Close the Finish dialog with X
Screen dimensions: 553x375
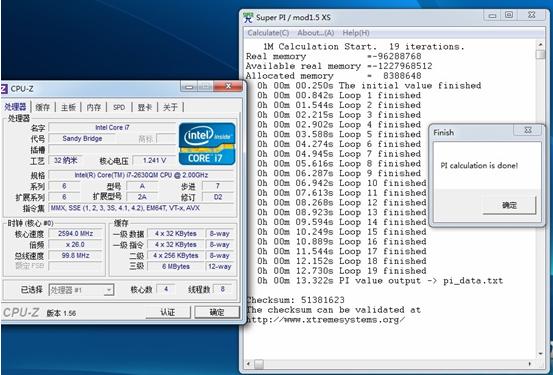pyautogui.click(x=528, y=130)
